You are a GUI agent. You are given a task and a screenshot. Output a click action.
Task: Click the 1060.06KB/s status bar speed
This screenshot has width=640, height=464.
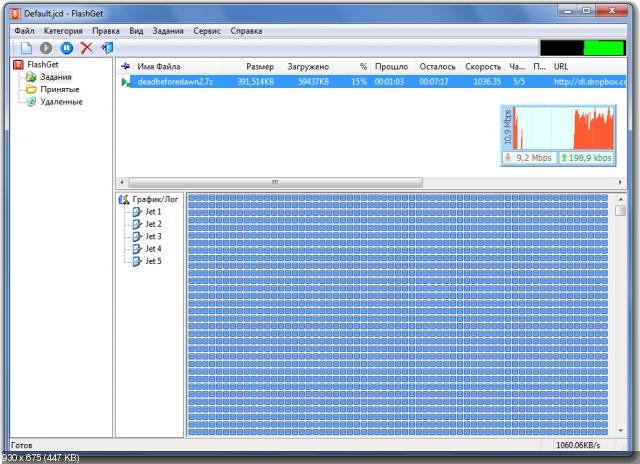click(578, 445)
